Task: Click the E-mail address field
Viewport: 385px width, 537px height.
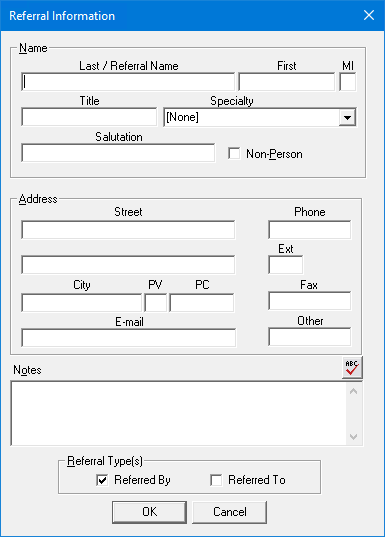Action: point(128,338)
